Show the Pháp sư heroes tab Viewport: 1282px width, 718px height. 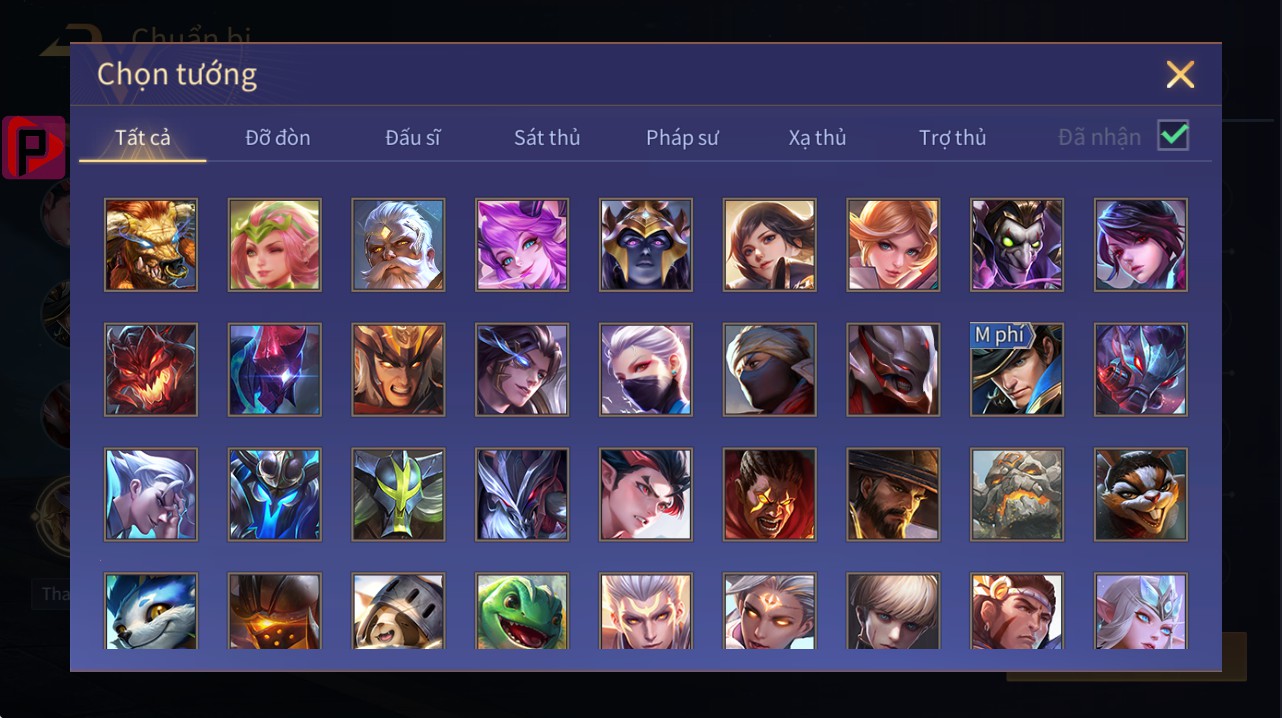point(682,137)
